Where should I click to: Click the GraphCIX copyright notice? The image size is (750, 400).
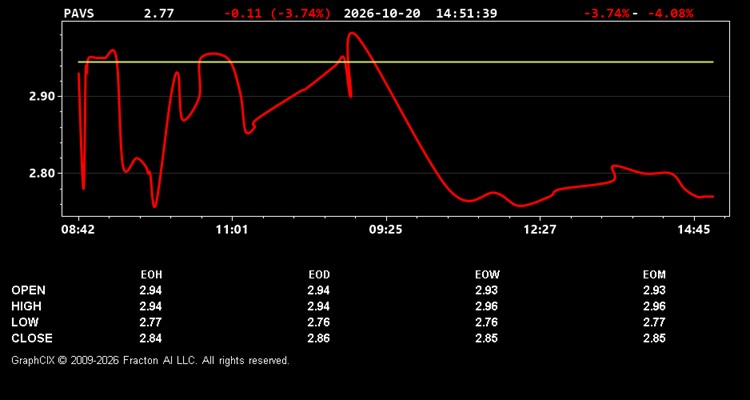pos(150,360)
